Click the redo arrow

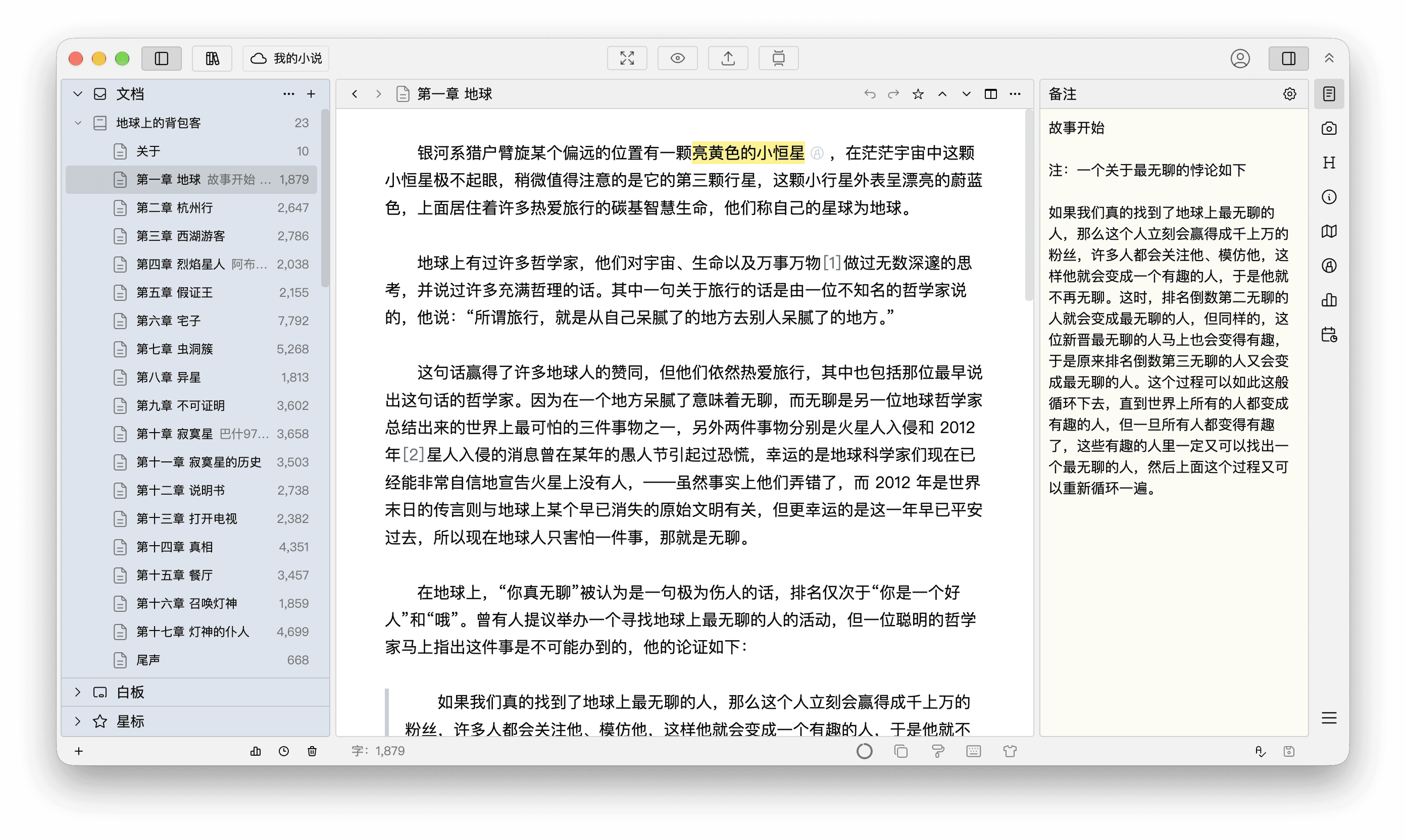[893, 94]
